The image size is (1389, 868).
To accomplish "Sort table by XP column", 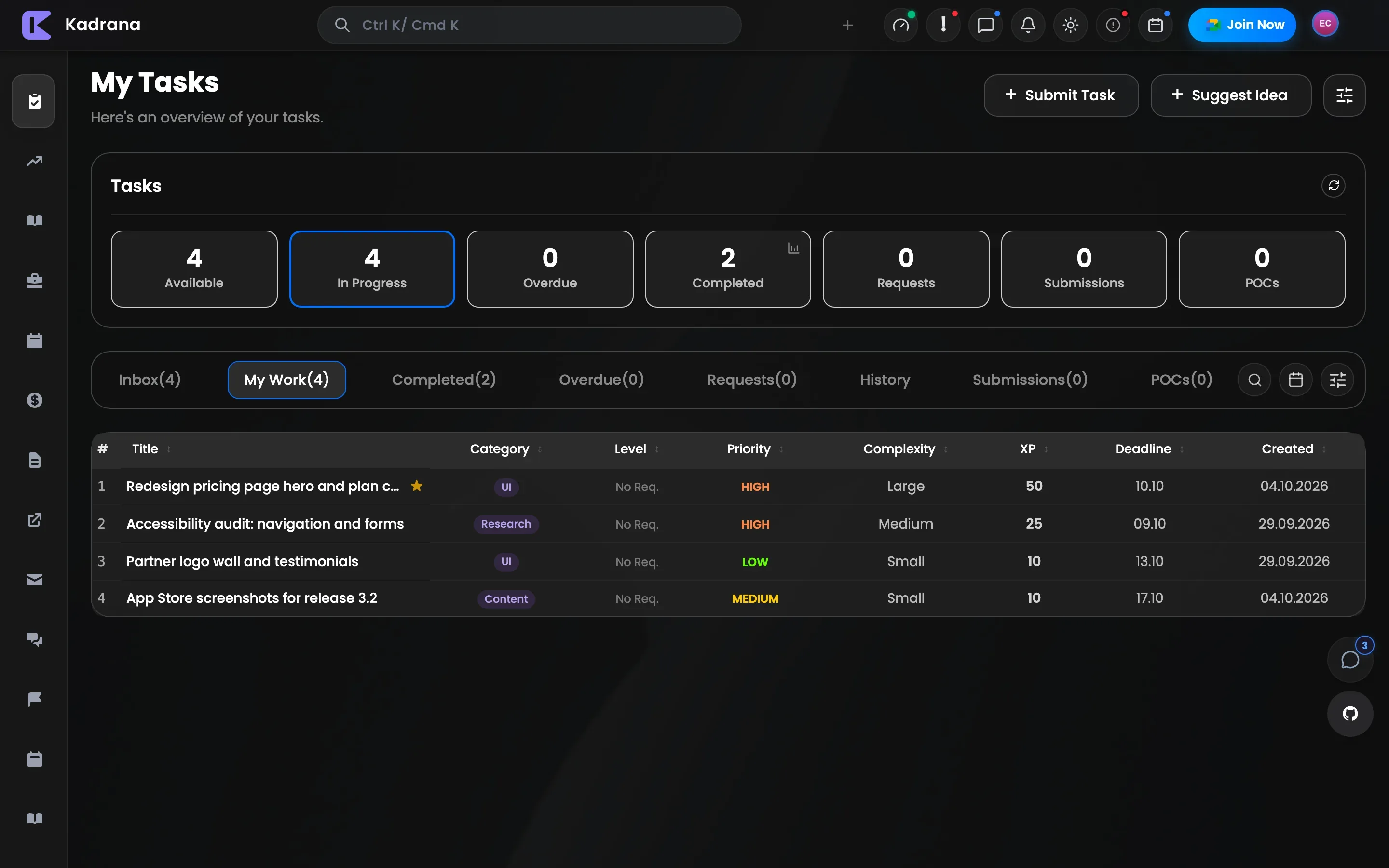I will click(1034, 449).
